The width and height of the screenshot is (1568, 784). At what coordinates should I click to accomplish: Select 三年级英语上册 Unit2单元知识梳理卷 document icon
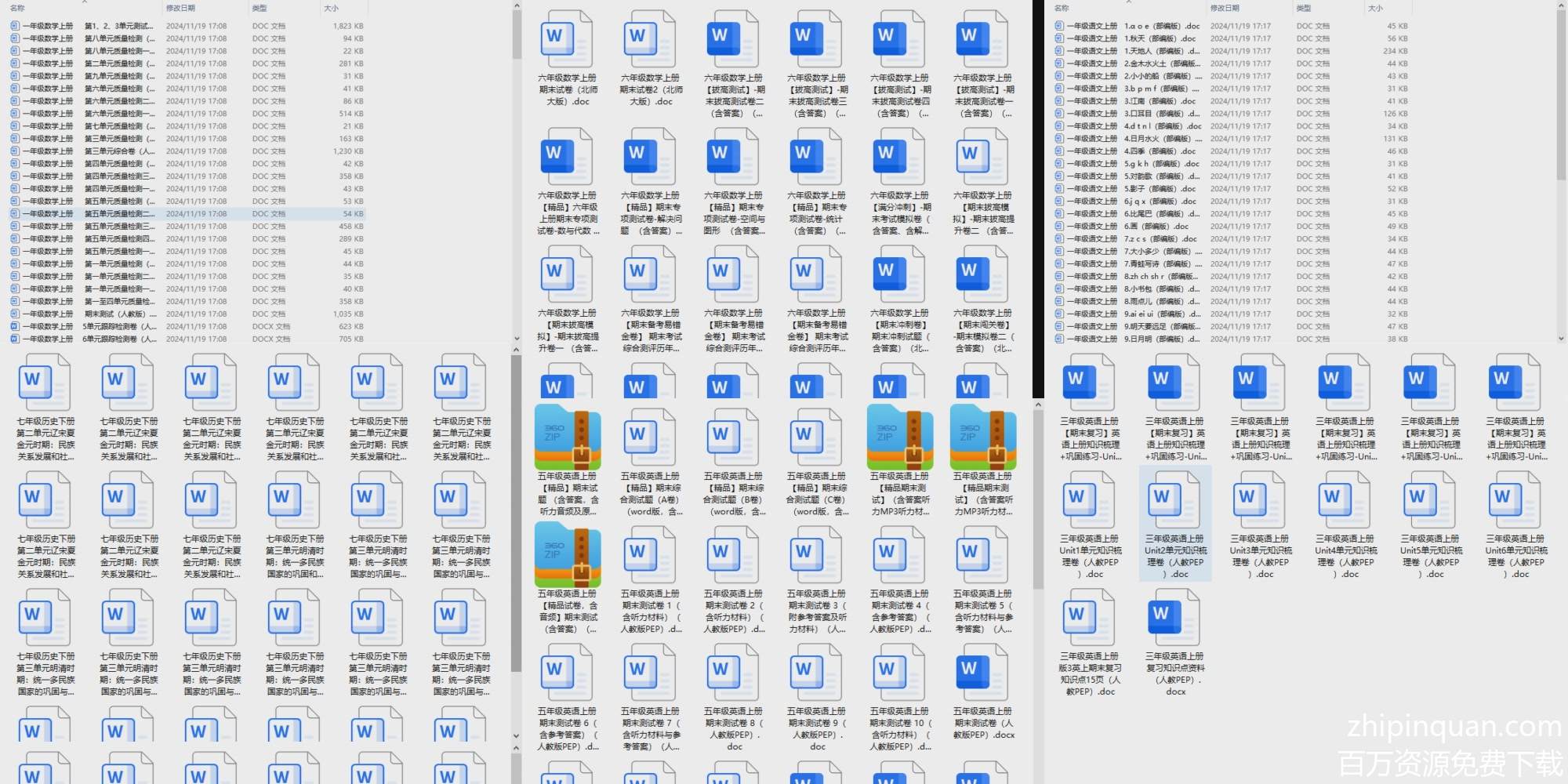[x=1174, y=500]
